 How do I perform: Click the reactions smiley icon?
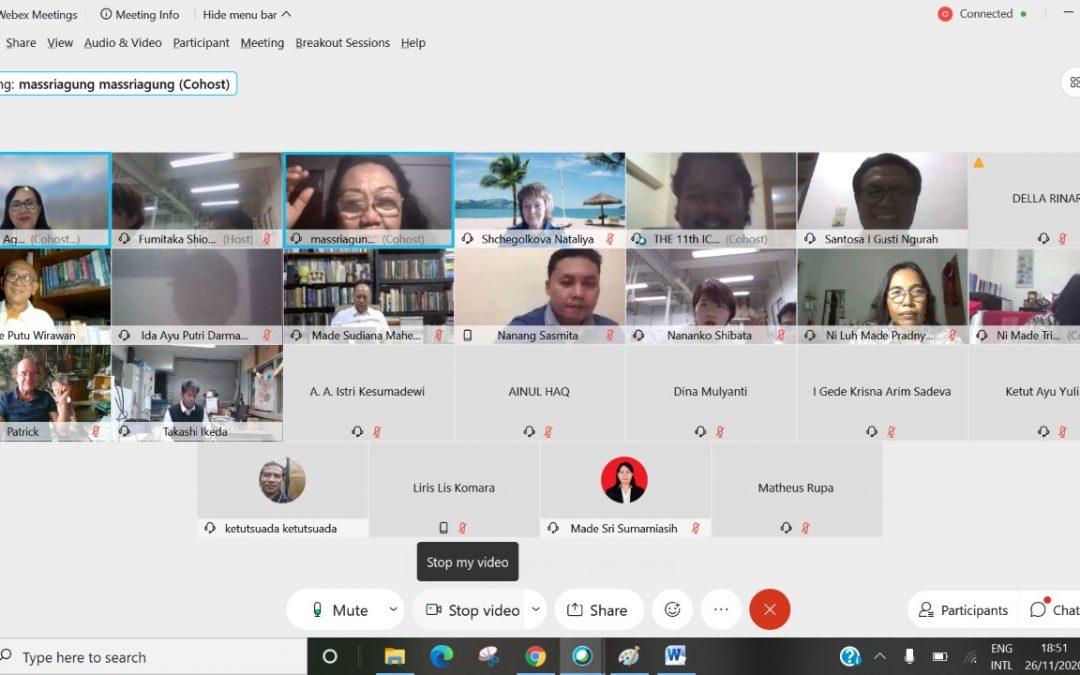coord(672,610)
